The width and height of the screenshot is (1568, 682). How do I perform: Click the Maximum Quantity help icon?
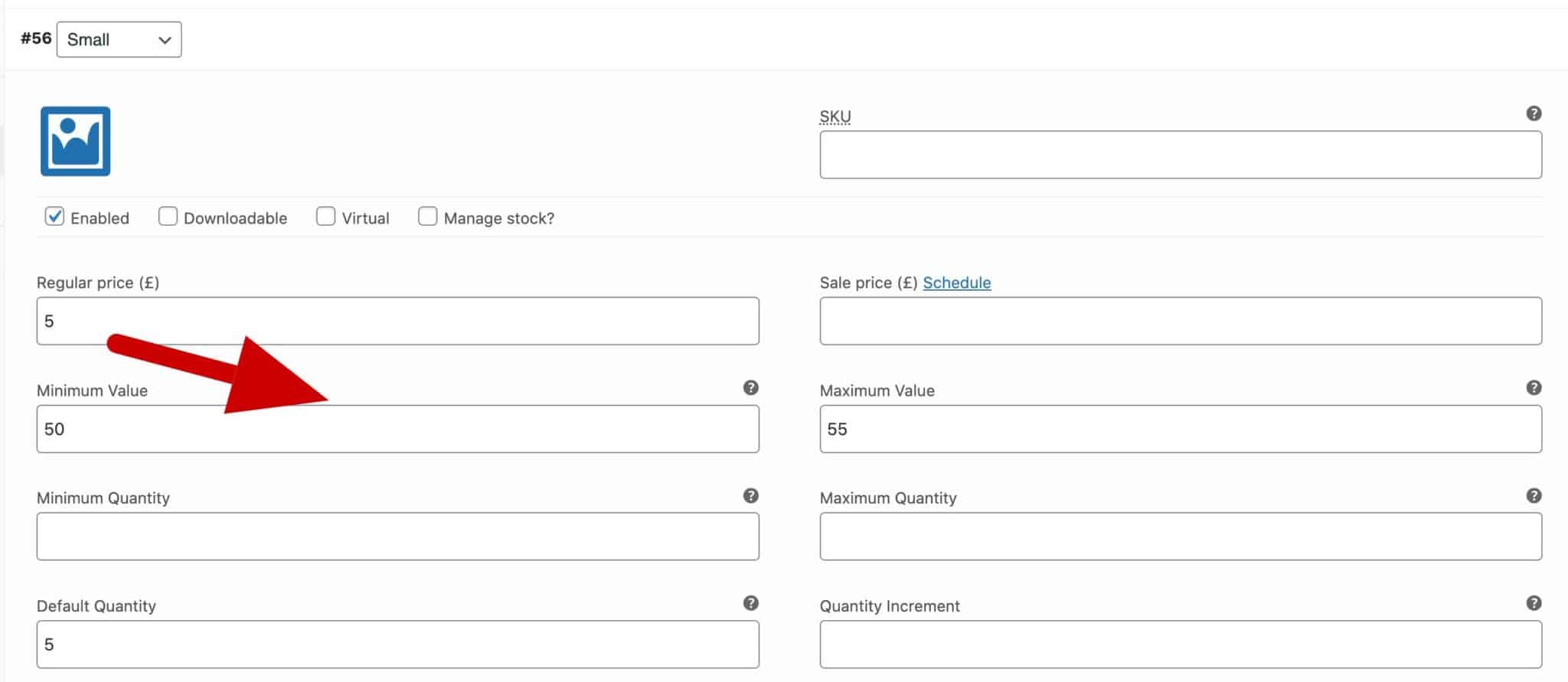[1534, 496]
